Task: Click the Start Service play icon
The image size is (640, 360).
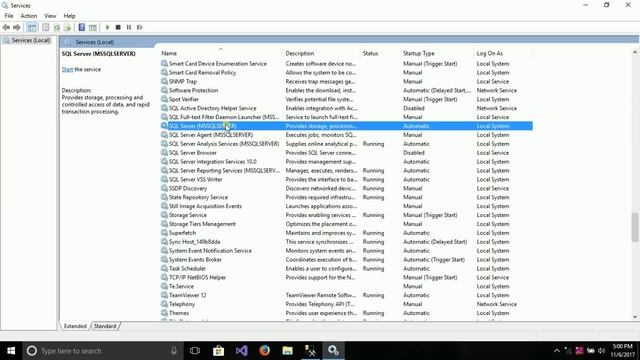Action: pos(107,27)
